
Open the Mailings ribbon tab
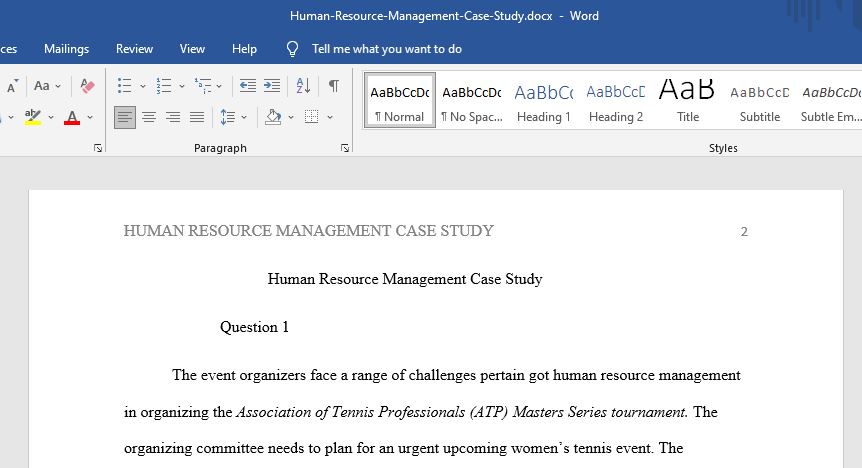67,49
